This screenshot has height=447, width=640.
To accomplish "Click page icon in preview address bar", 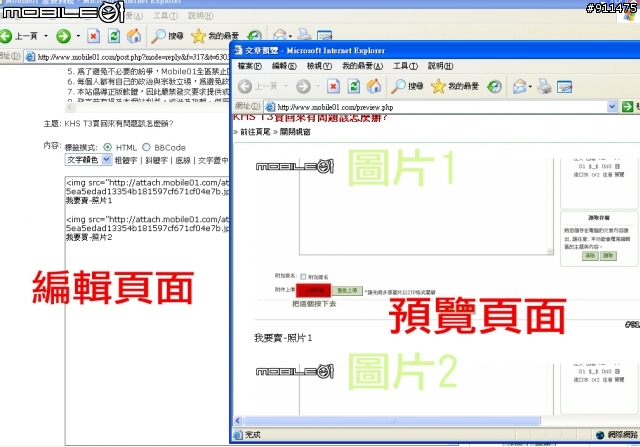I will [x=270, y=107].
